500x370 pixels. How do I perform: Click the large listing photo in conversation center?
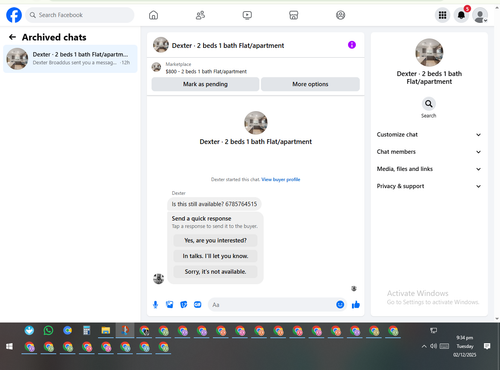[x=256, y=123]
